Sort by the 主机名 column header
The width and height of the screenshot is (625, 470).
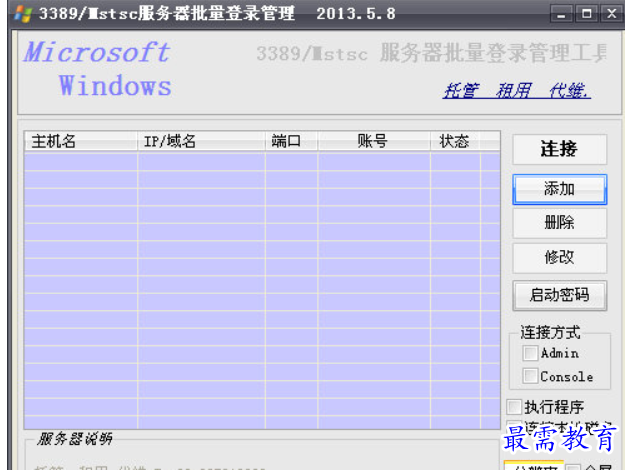pos(81,141)
